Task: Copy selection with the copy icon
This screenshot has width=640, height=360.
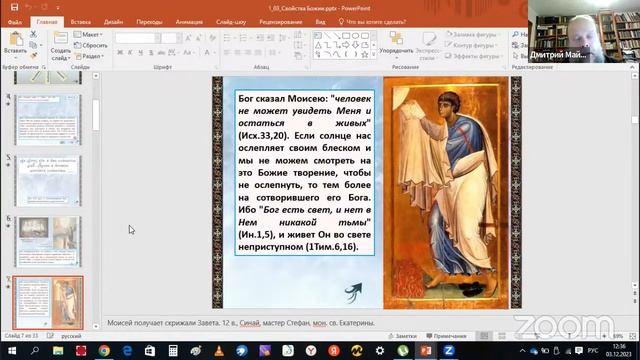Action: click(33, 45)
